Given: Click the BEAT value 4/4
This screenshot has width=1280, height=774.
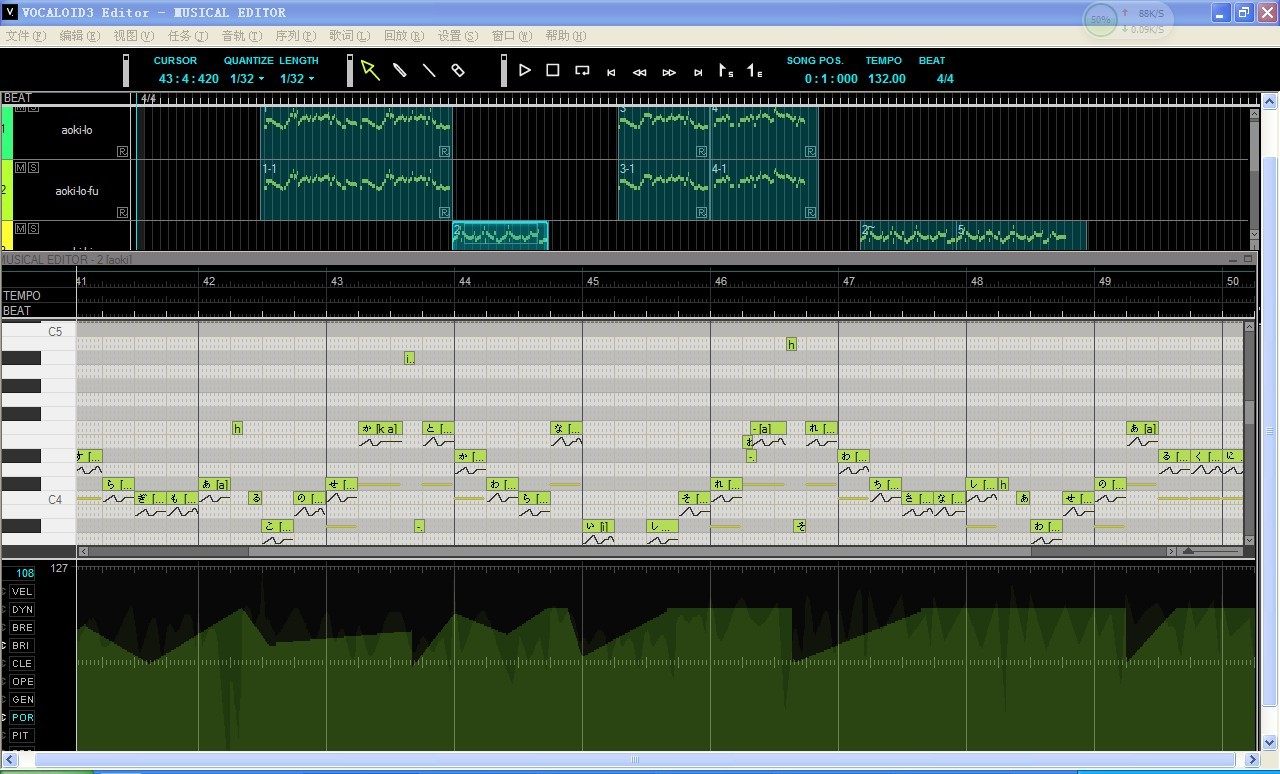Looking at the screenshot, I should (x=945, y=79).
